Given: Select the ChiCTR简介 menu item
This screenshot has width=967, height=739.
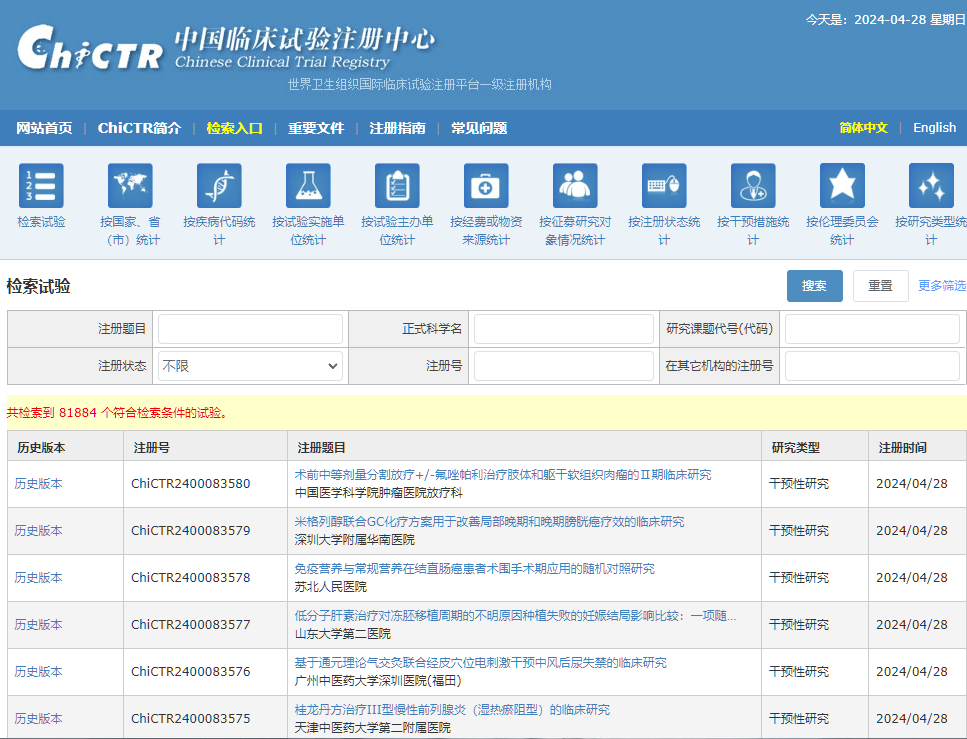Looking at the screenshot, I should coord(138,128).
